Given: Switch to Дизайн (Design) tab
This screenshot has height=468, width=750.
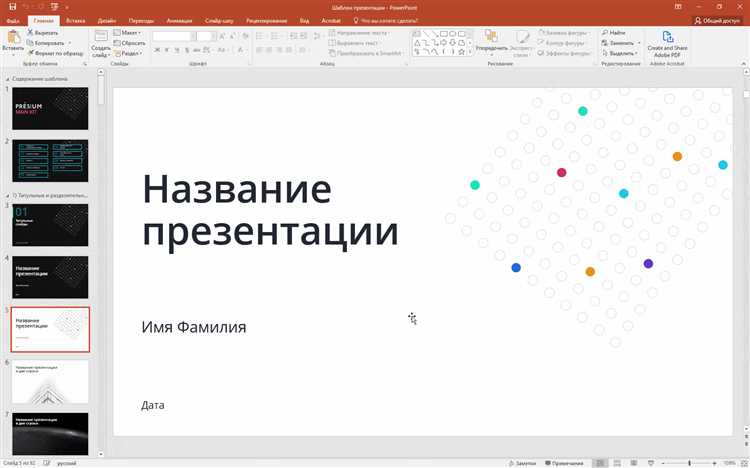Looking at the screenshot, I should point(107,21).
